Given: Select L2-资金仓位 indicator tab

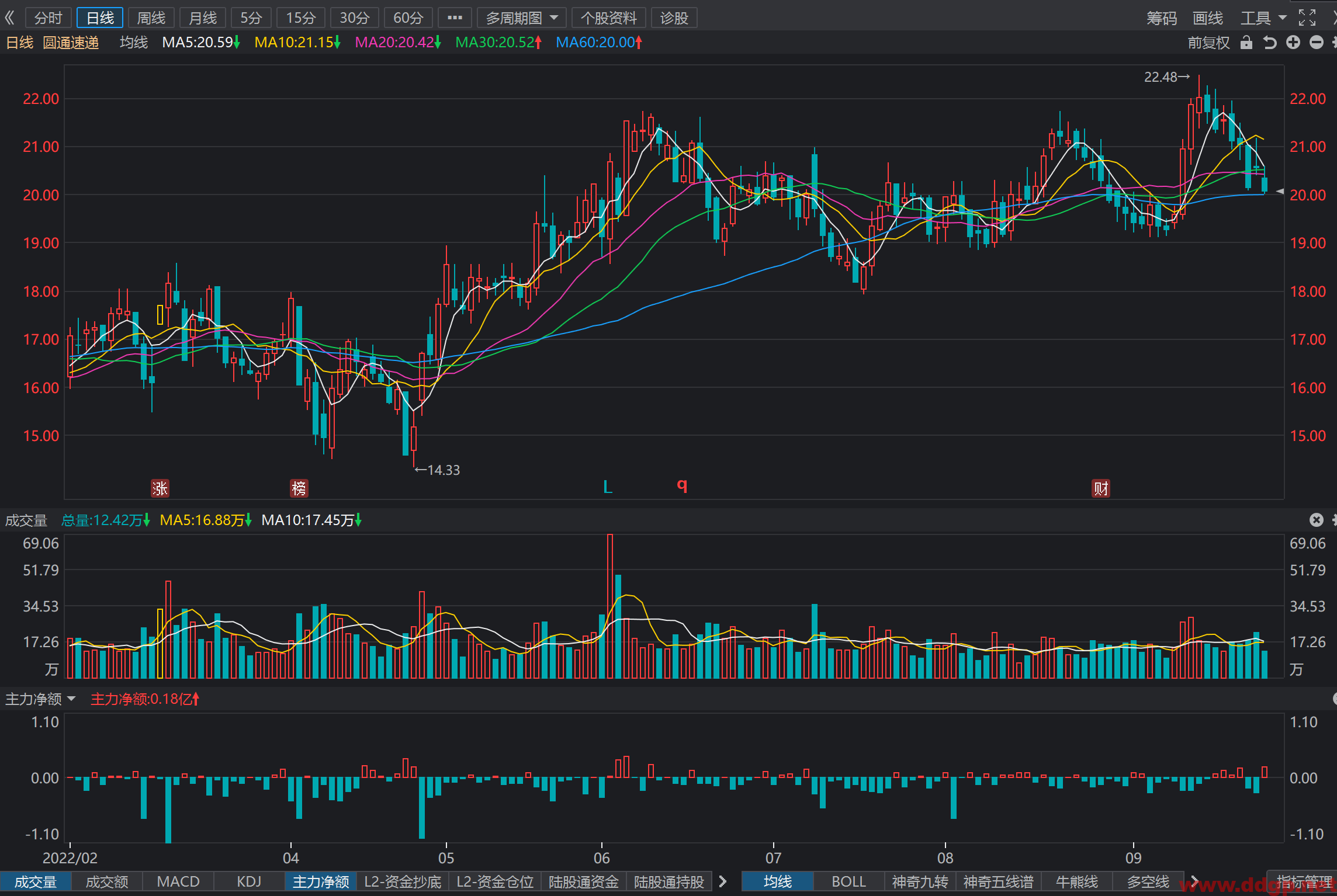Looking at the screenshot, I should (x=495, y=881).
